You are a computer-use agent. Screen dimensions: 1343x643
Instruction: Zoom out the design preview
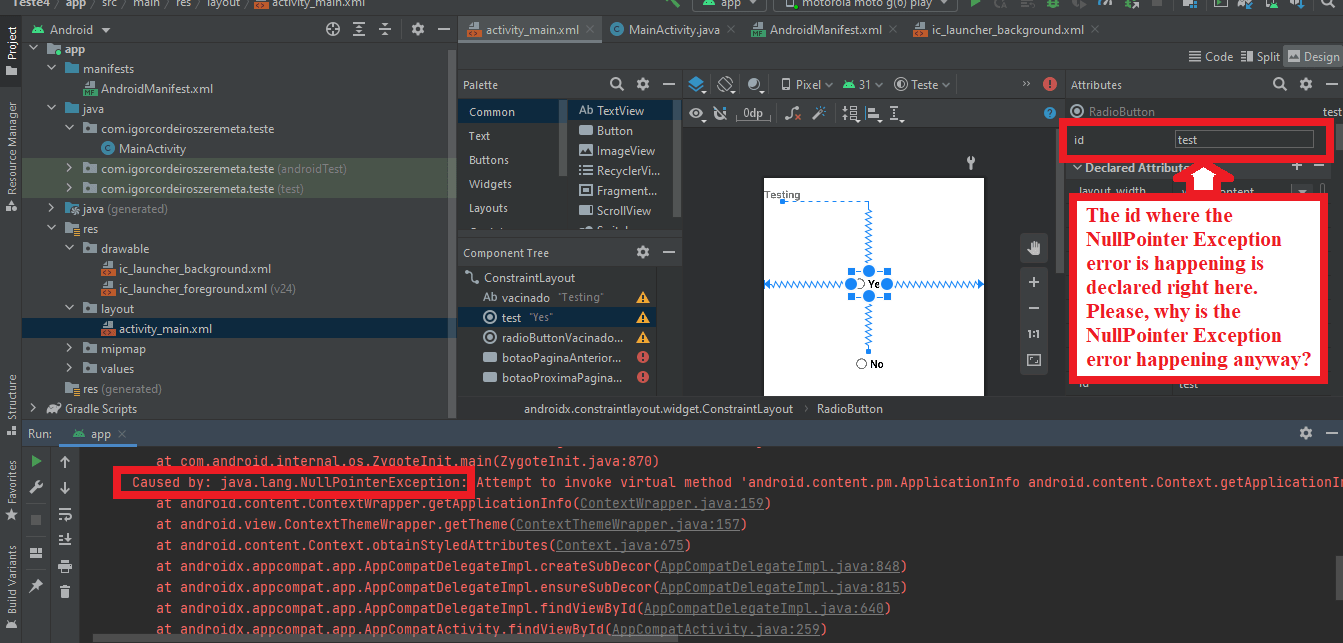1034,308
